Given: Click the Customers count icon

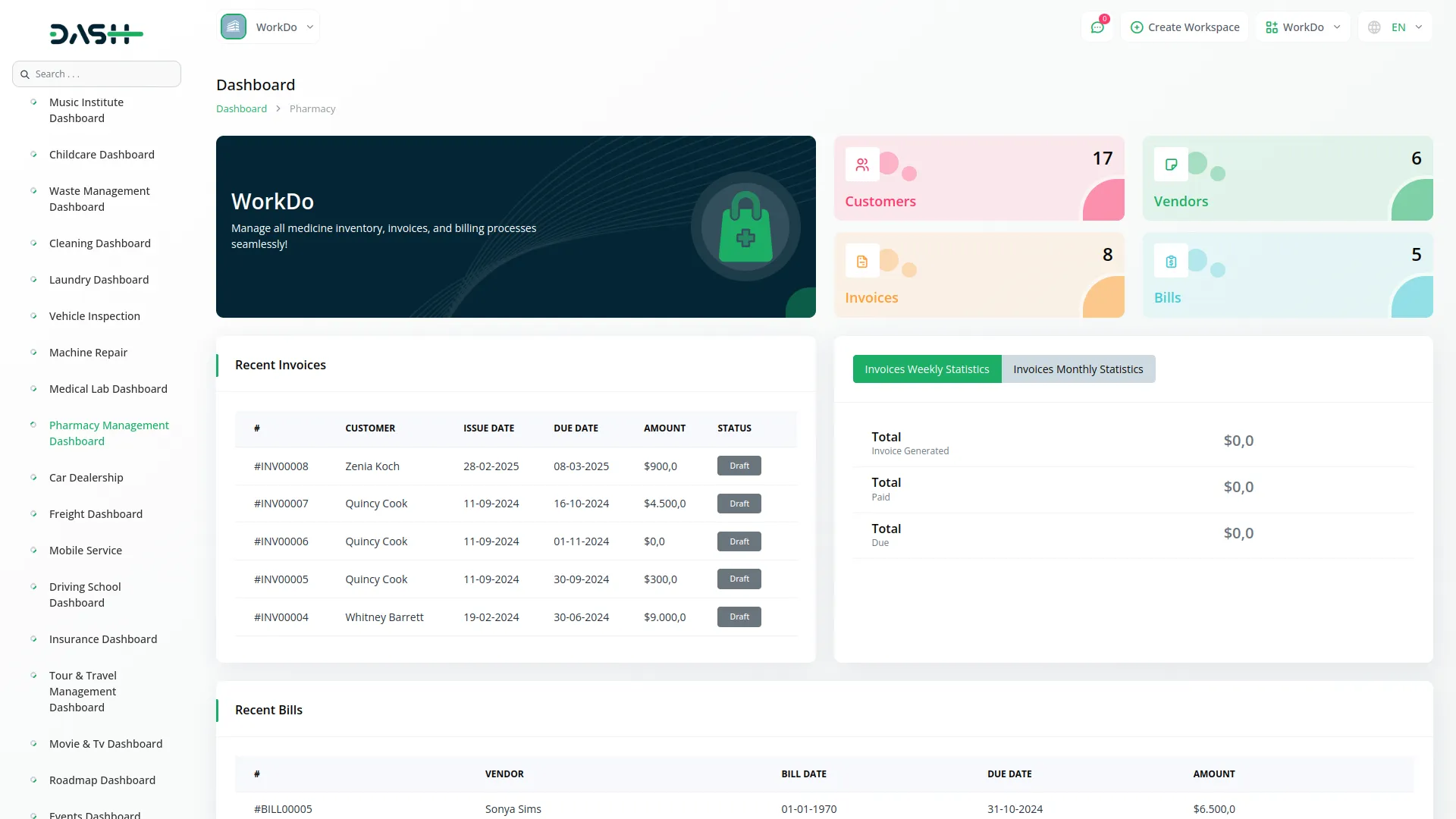Looking at the screenshot, I should 861,164.
